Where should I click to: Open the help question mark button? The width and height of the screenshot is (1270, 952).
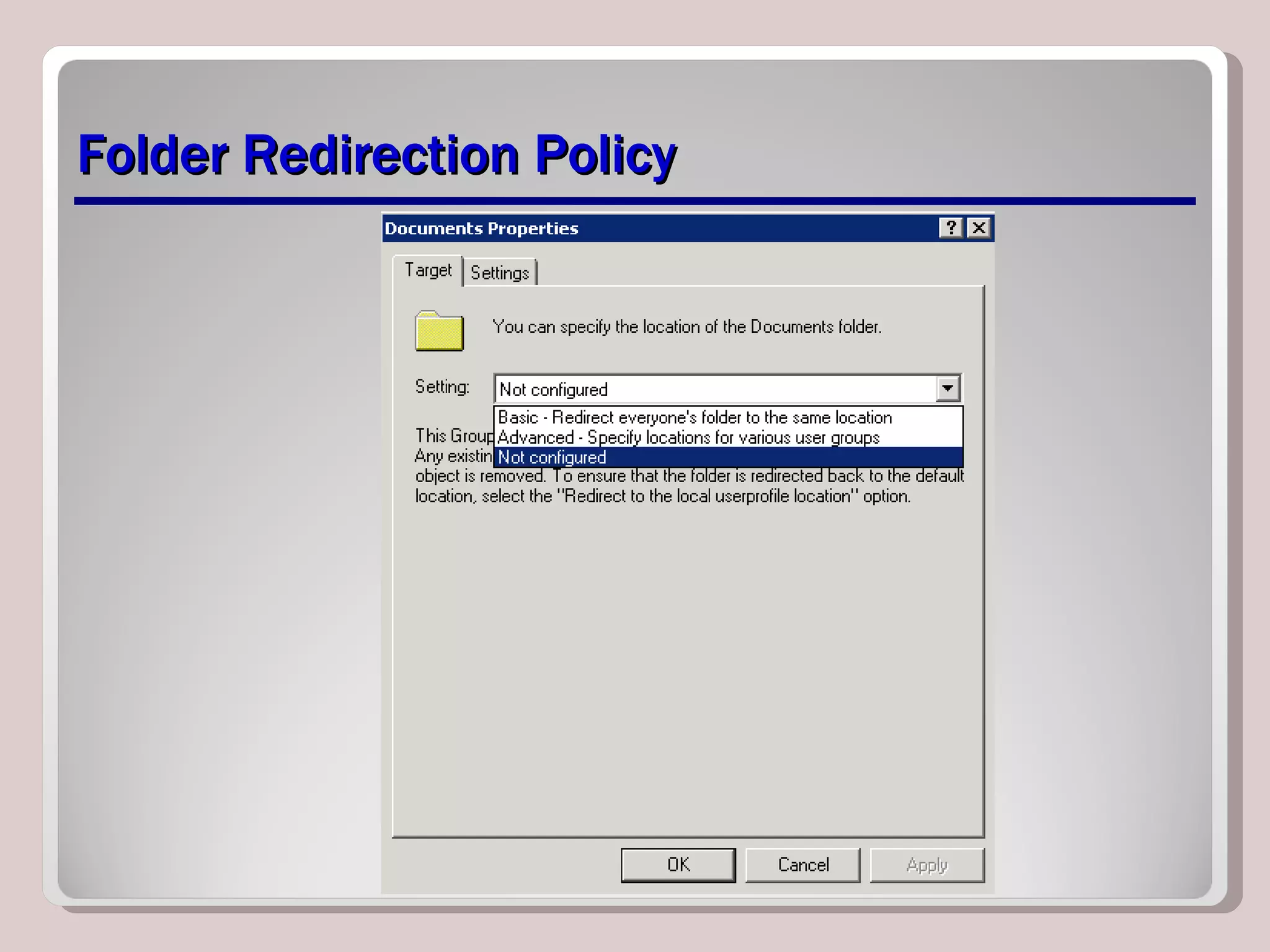point(951,228)
